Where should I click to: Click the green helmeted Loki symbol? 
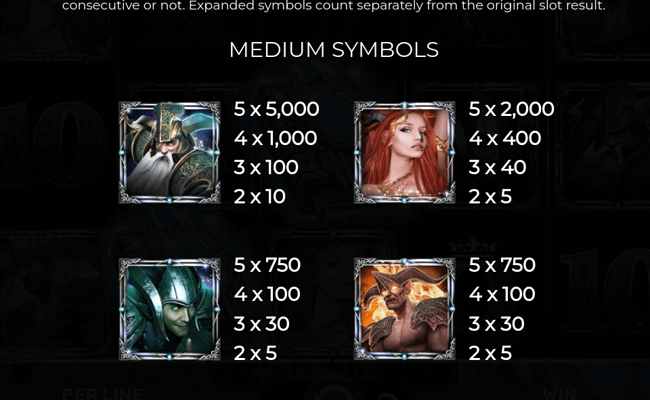click(x=170, y=309)
